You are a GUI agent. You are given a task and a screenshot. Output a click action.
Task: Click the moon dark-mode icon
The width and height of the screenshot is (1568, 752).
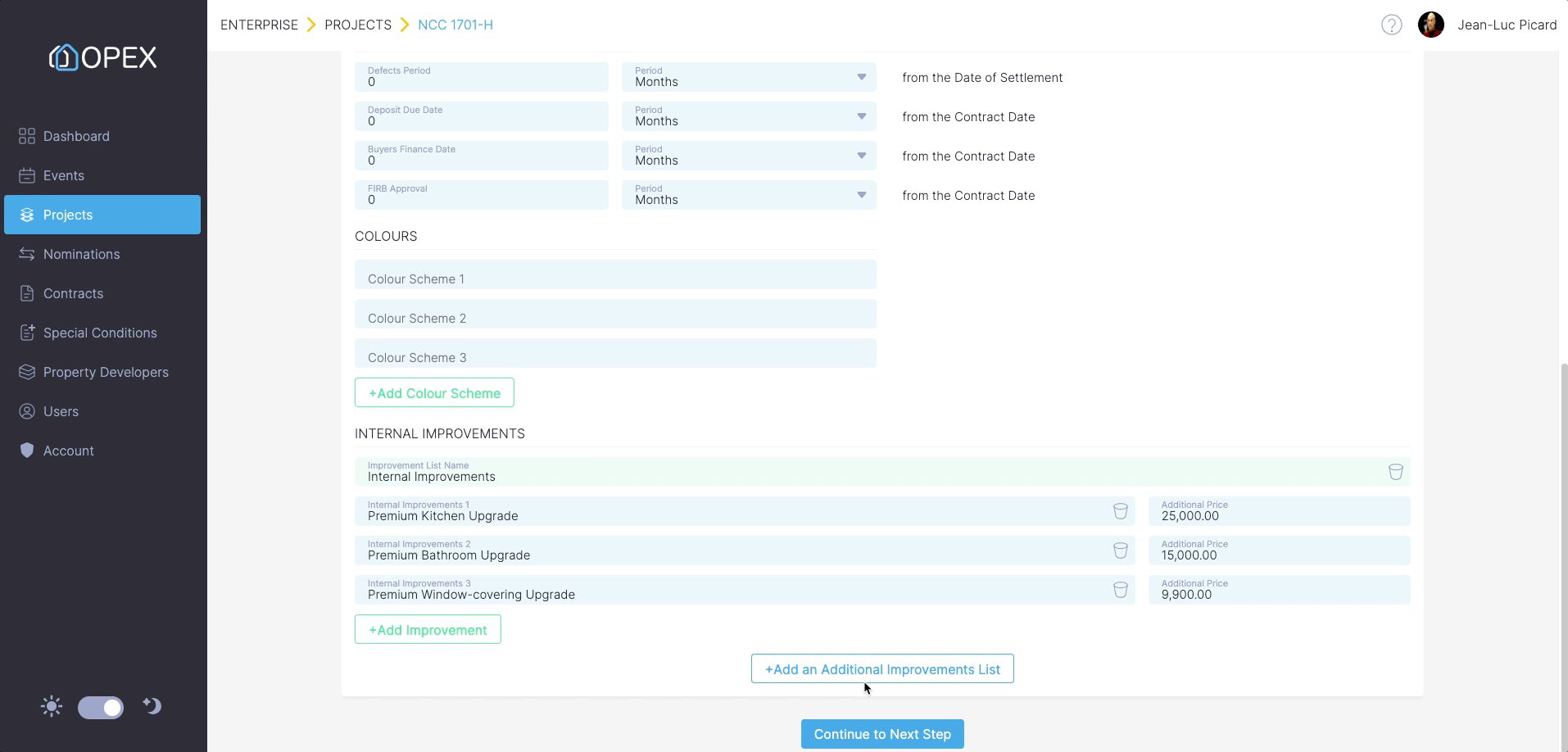tap(152, 706)
